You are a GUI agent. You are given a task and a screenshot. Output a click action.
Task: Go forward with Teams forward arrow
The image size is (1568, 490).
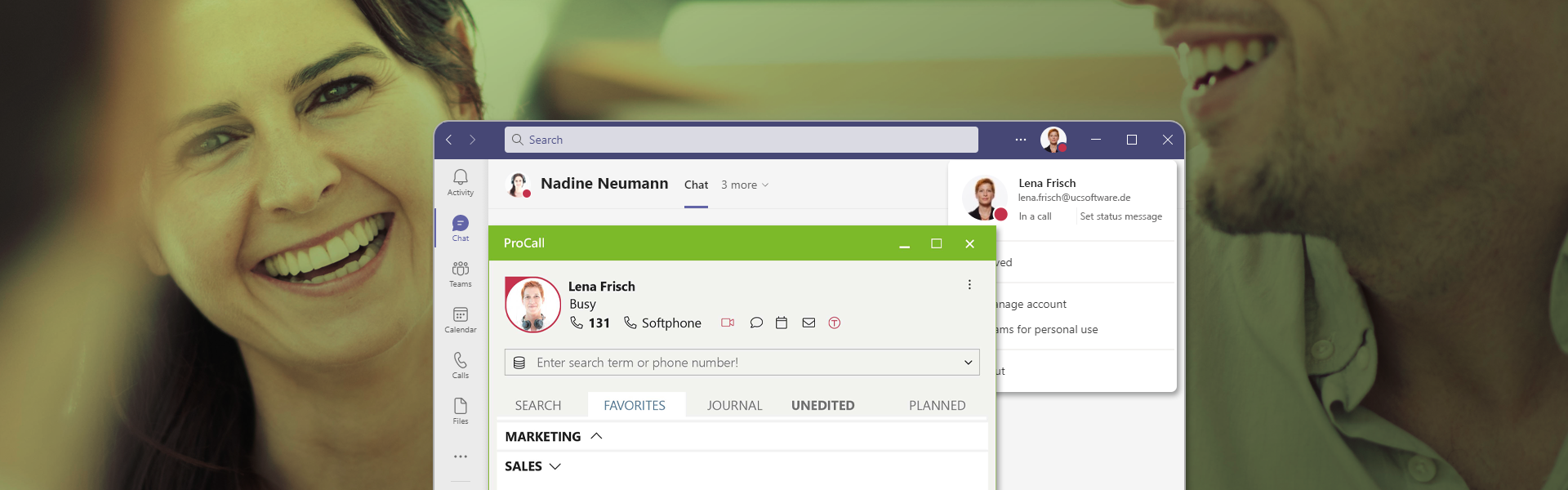tap(472, 140)
